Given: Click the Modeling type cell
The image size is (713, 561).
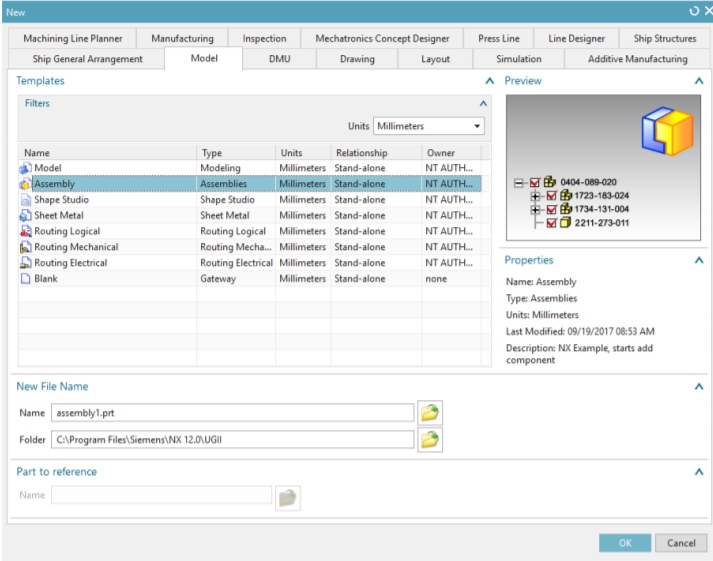Looking at the screenshot, I should [220, 168].
